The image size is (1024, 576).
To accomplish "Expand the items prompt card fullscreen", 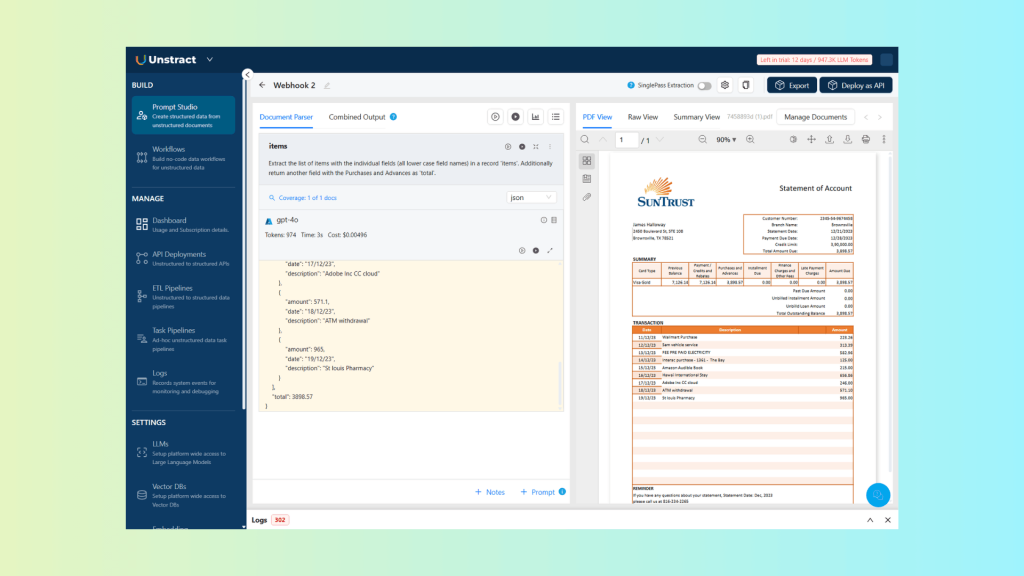I will pyautogui.click(x=536, y=147).
